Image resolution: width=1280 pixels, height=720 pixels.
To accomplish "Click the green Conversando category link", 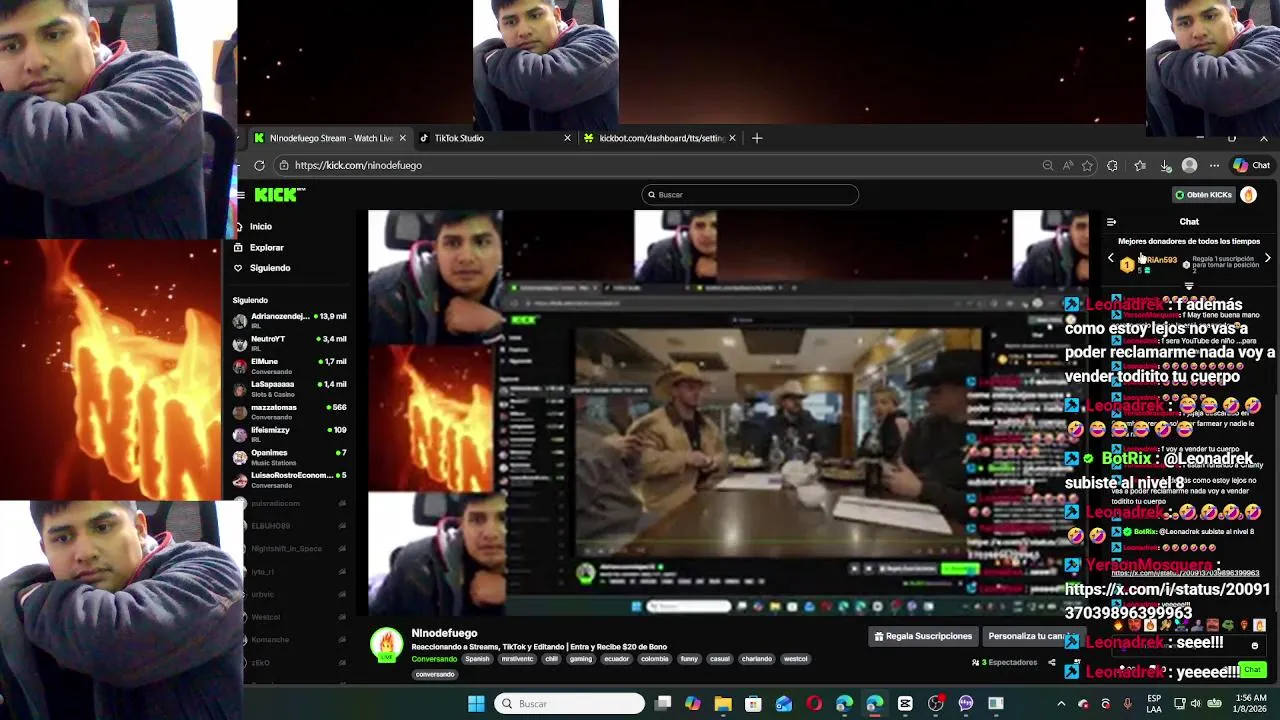I will tap(433, 659).
